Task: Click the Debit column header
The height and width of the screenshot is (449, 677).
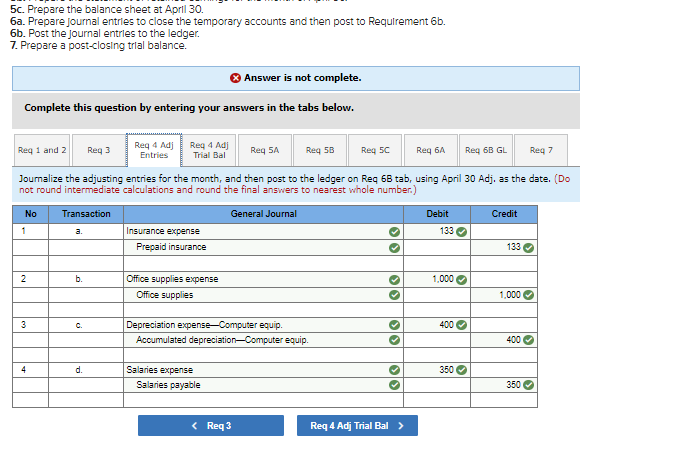Action: click(437, 214)
